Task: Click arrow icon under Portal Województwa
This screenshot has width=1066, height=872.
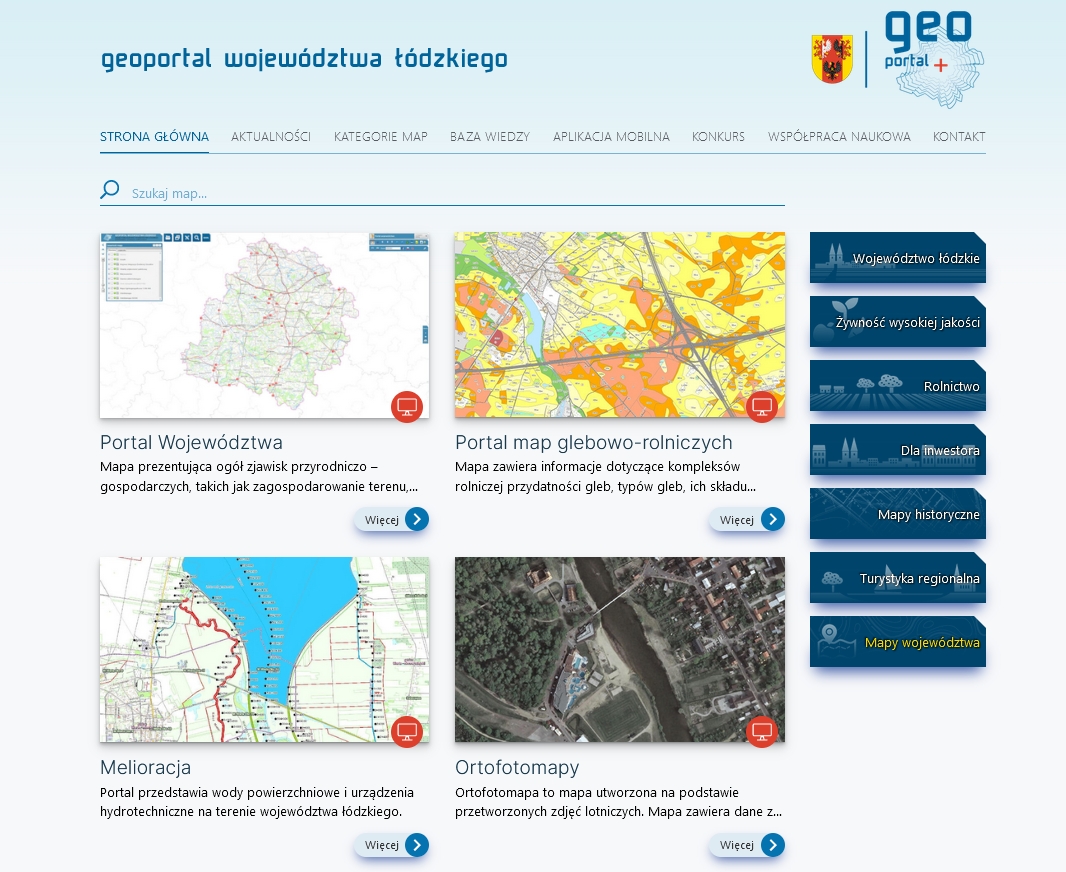Action: point(416,519)
